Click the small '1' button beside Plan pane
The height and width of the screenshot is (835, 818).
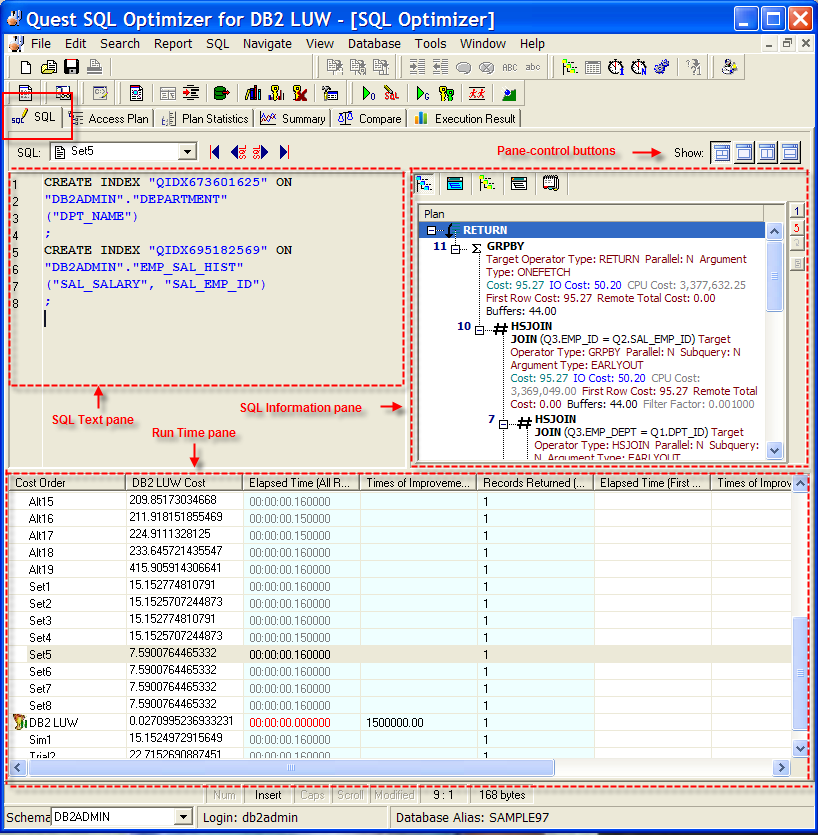coord(797,210)
